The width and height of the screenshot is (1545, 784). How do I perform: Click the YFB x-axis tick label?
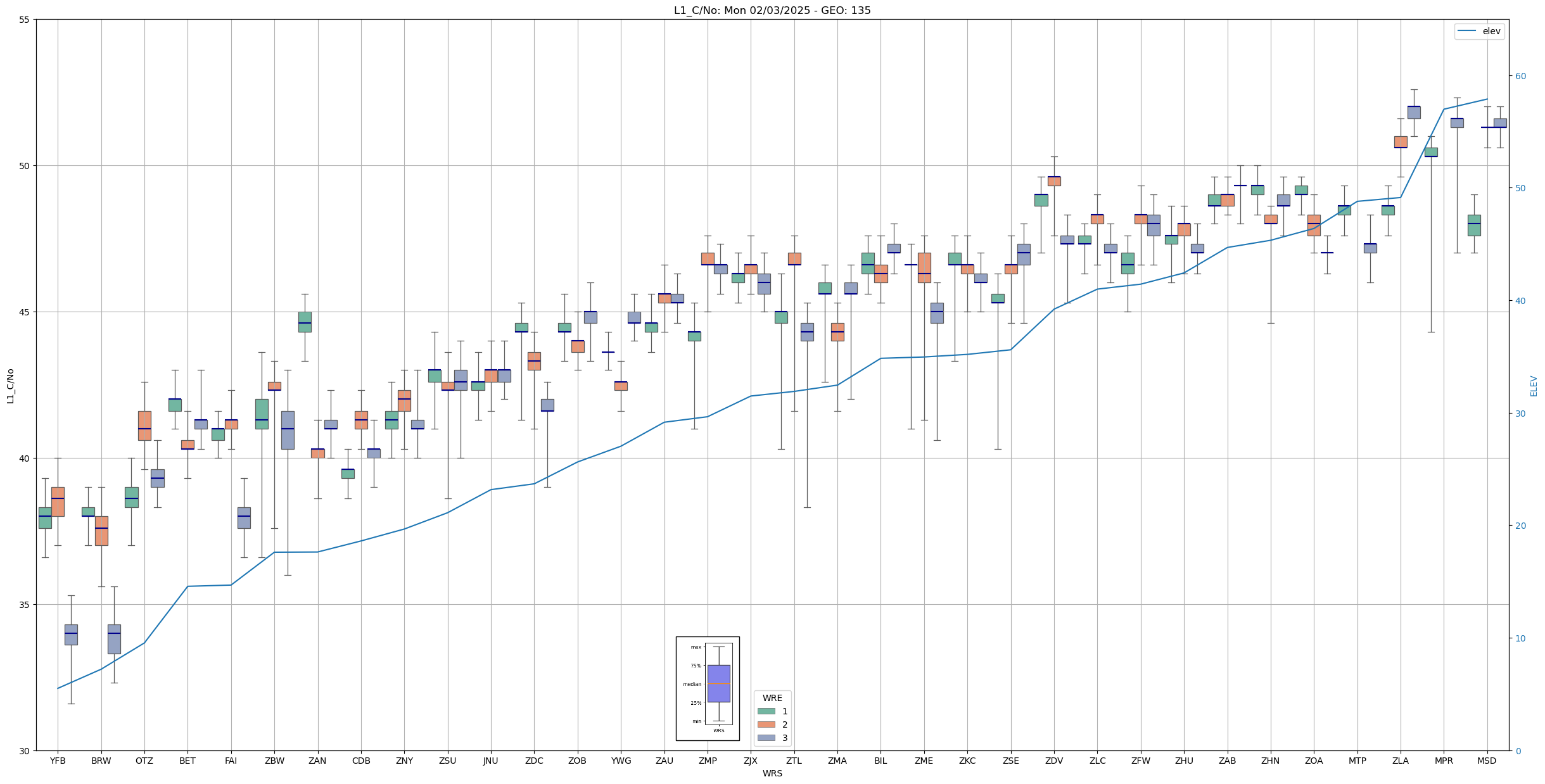(x=58, y=761)
